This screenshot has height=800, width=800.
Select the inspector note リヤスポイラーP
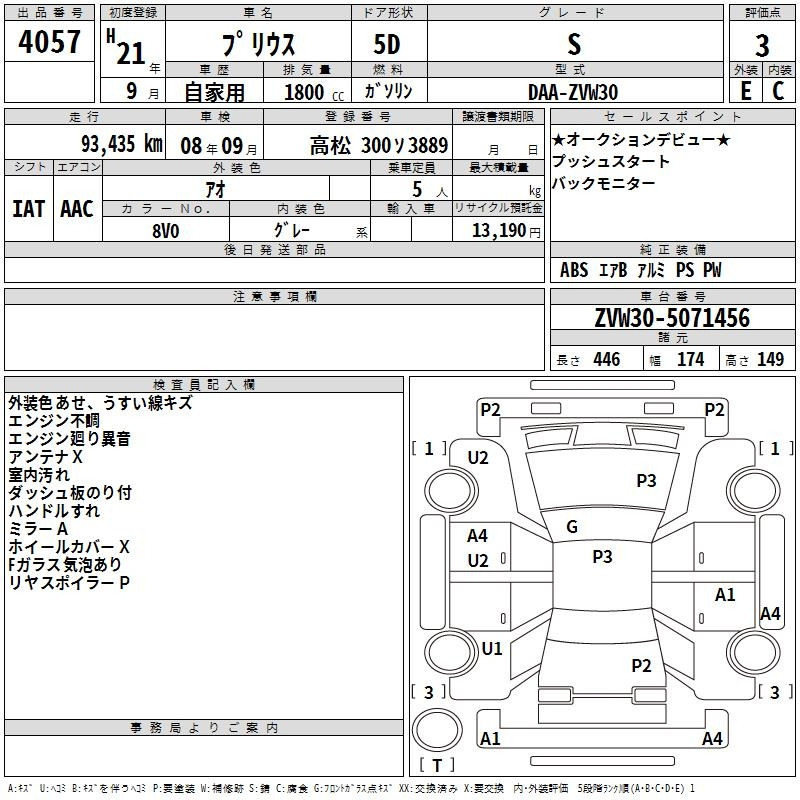[x=68, y=583]
